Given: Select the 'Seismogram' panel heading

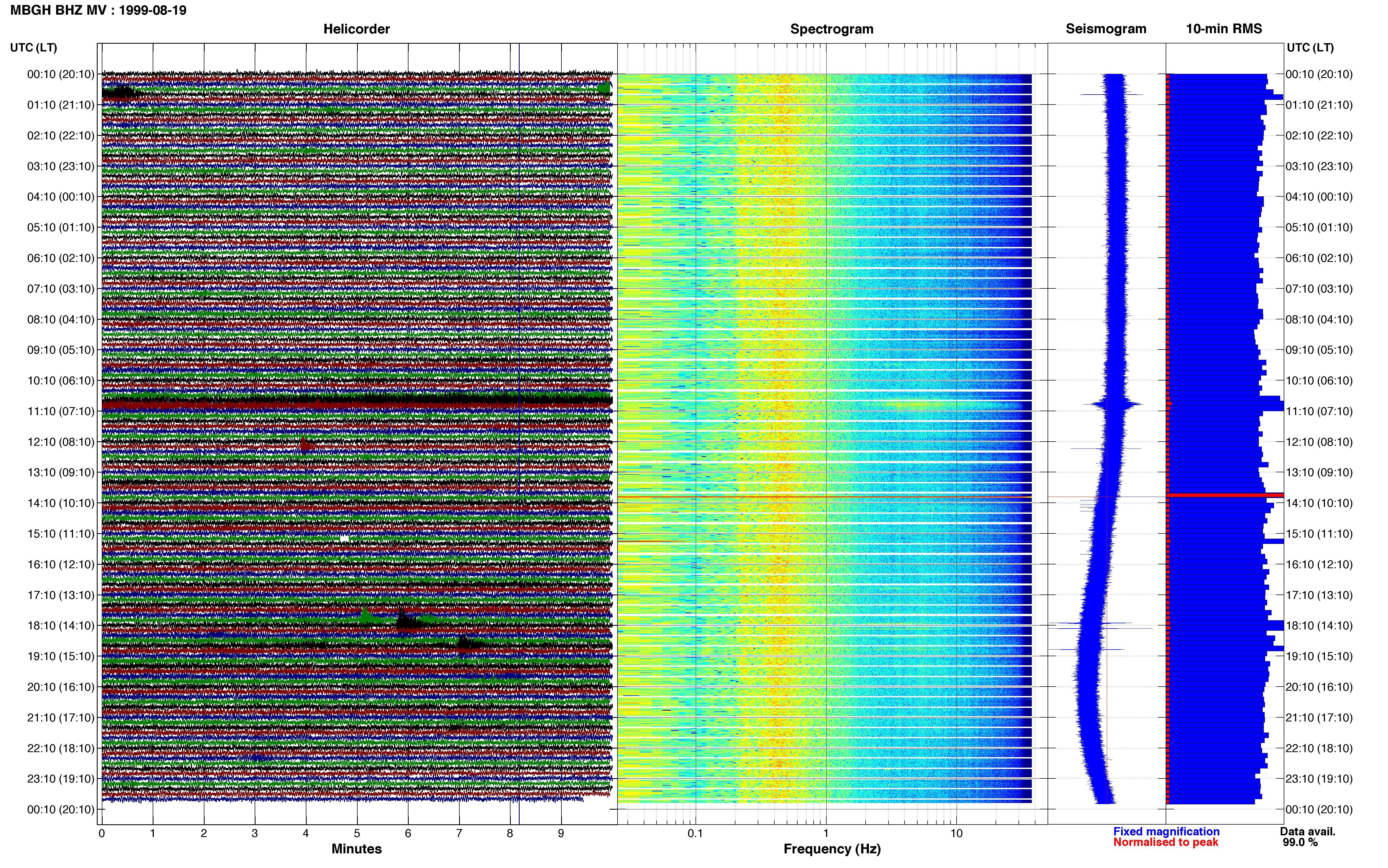Looking at the screenshot, I should point(1106,29).
